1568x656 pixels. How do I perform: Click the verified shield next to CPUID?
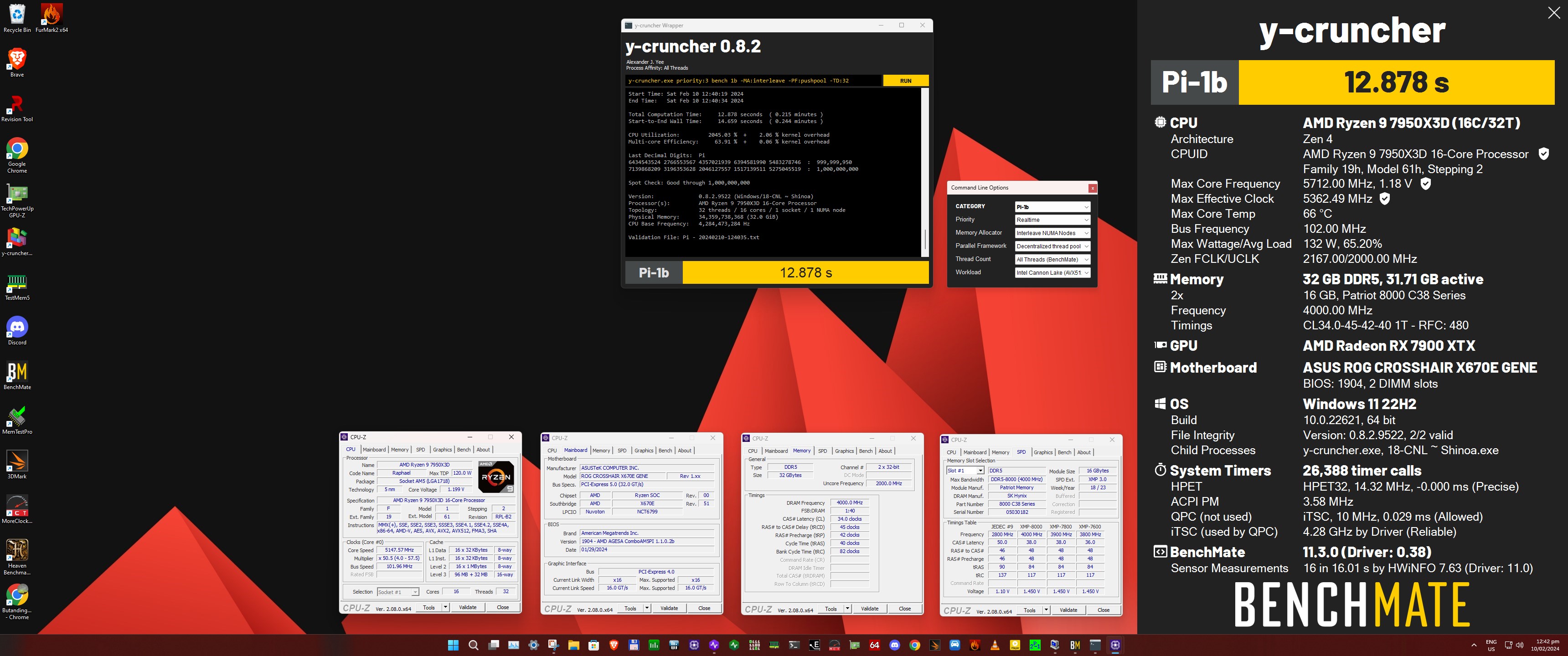(1544, 154)
